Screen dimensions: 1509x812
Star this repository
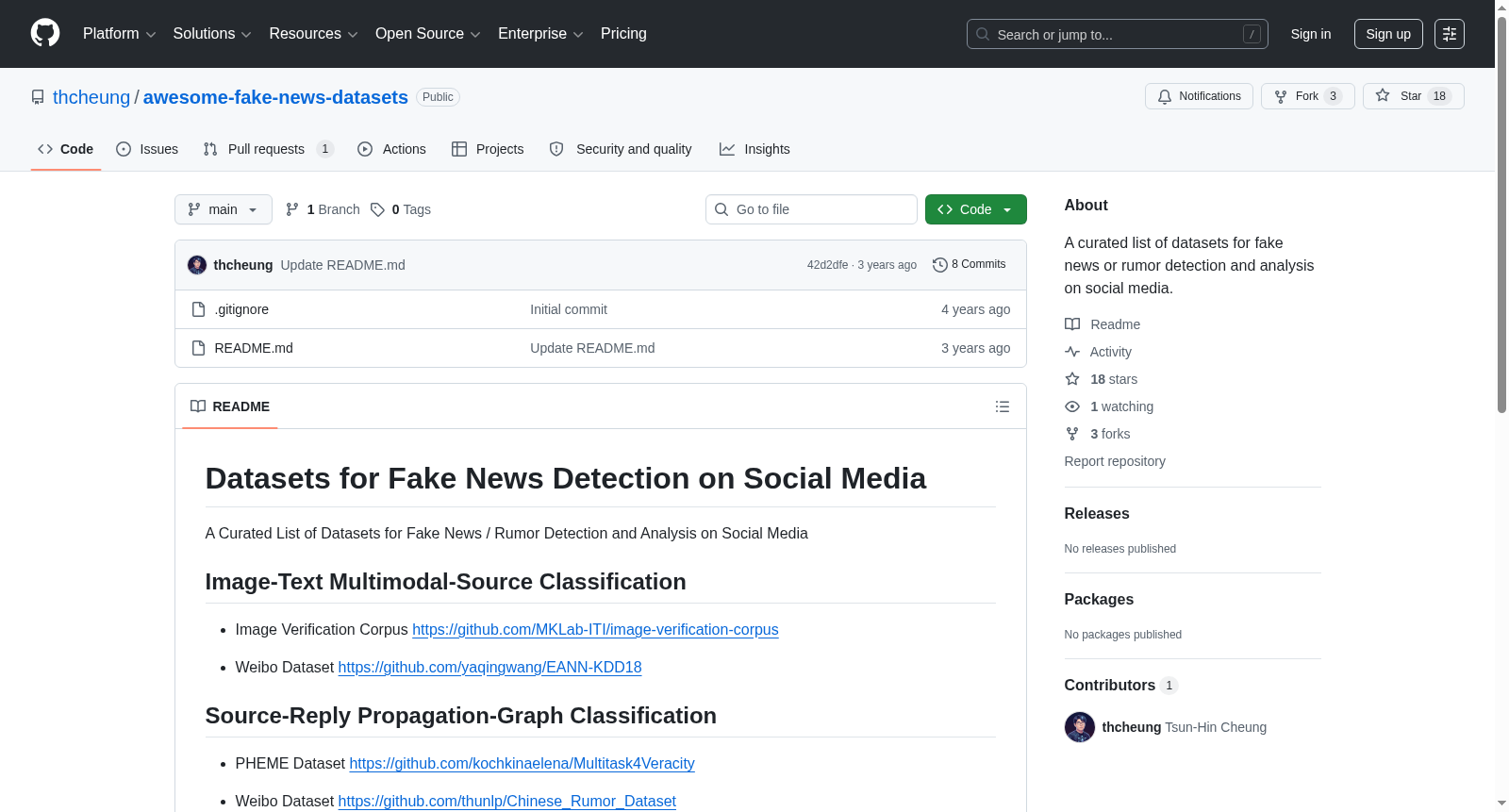[1413, 96]
